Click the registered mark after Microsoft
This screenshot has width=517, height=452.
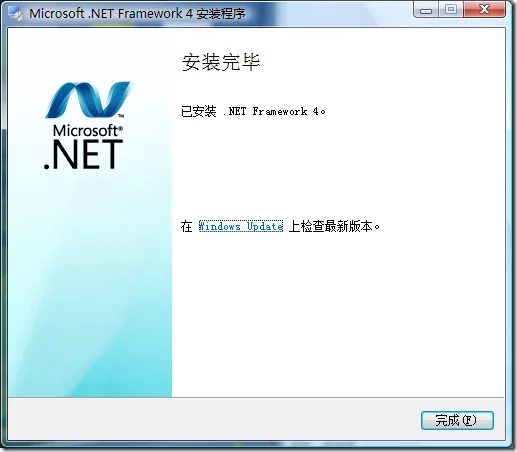[120, 128]
